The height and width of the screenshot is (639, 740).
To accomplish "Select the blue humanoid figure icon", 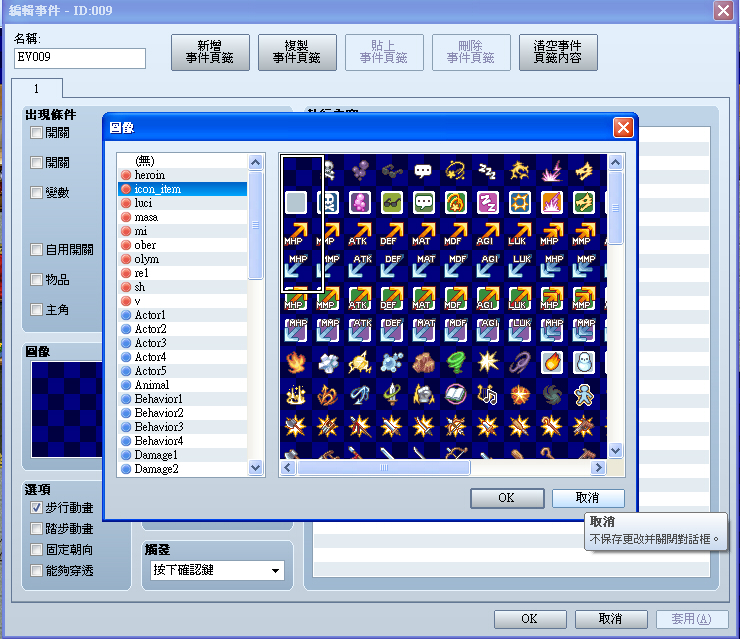I will (583, 395).
